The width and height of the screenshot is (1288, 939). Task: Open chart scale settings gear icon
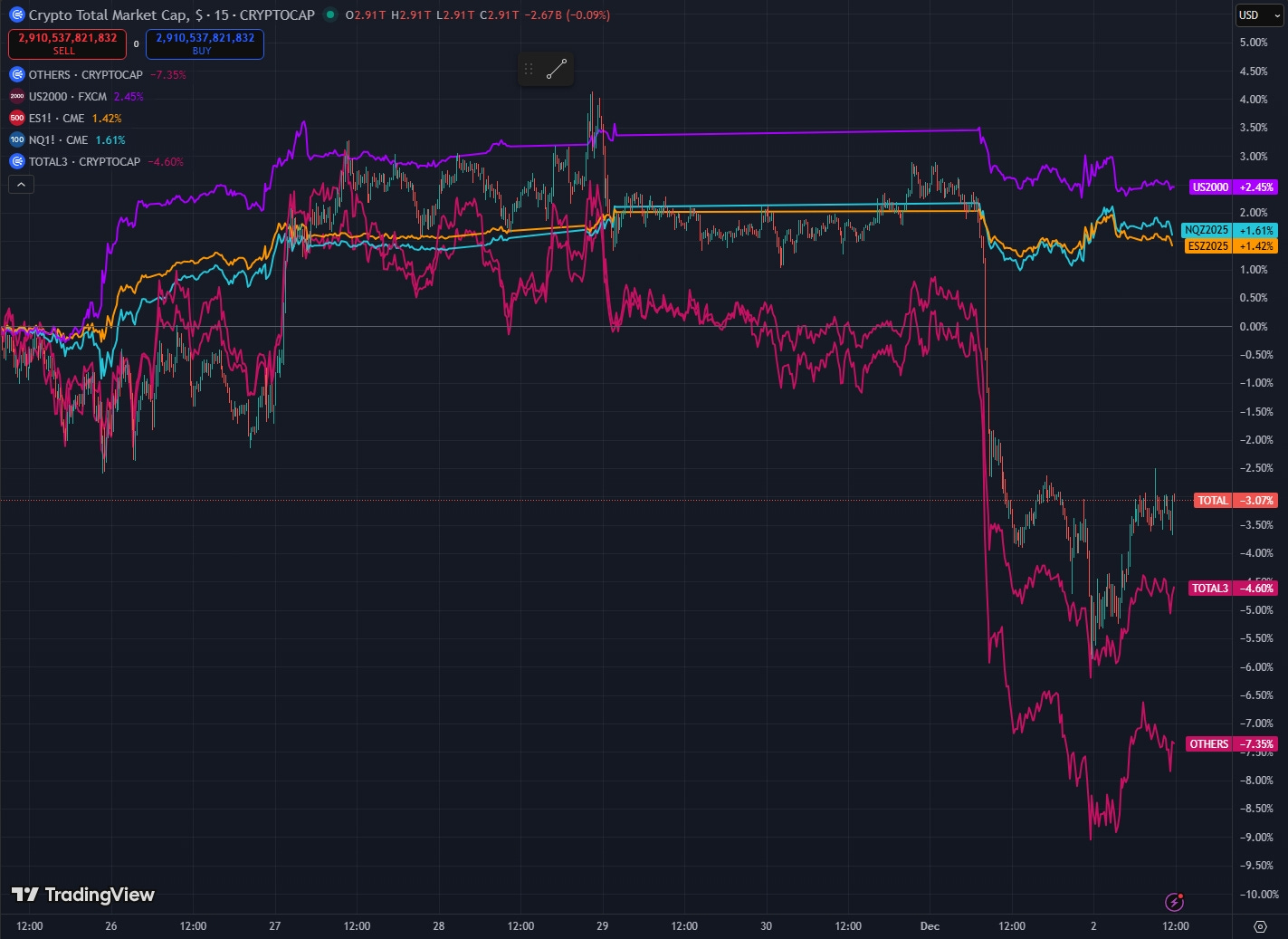coord(1260,925)
